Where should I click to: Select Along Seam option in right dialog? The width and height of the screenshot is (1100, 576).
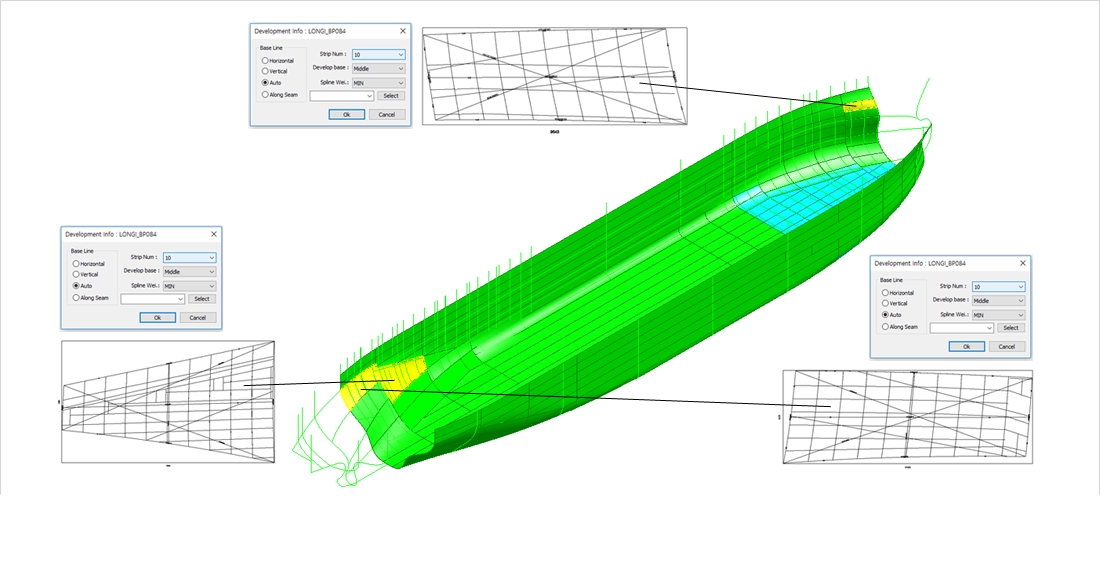[885, 327]
